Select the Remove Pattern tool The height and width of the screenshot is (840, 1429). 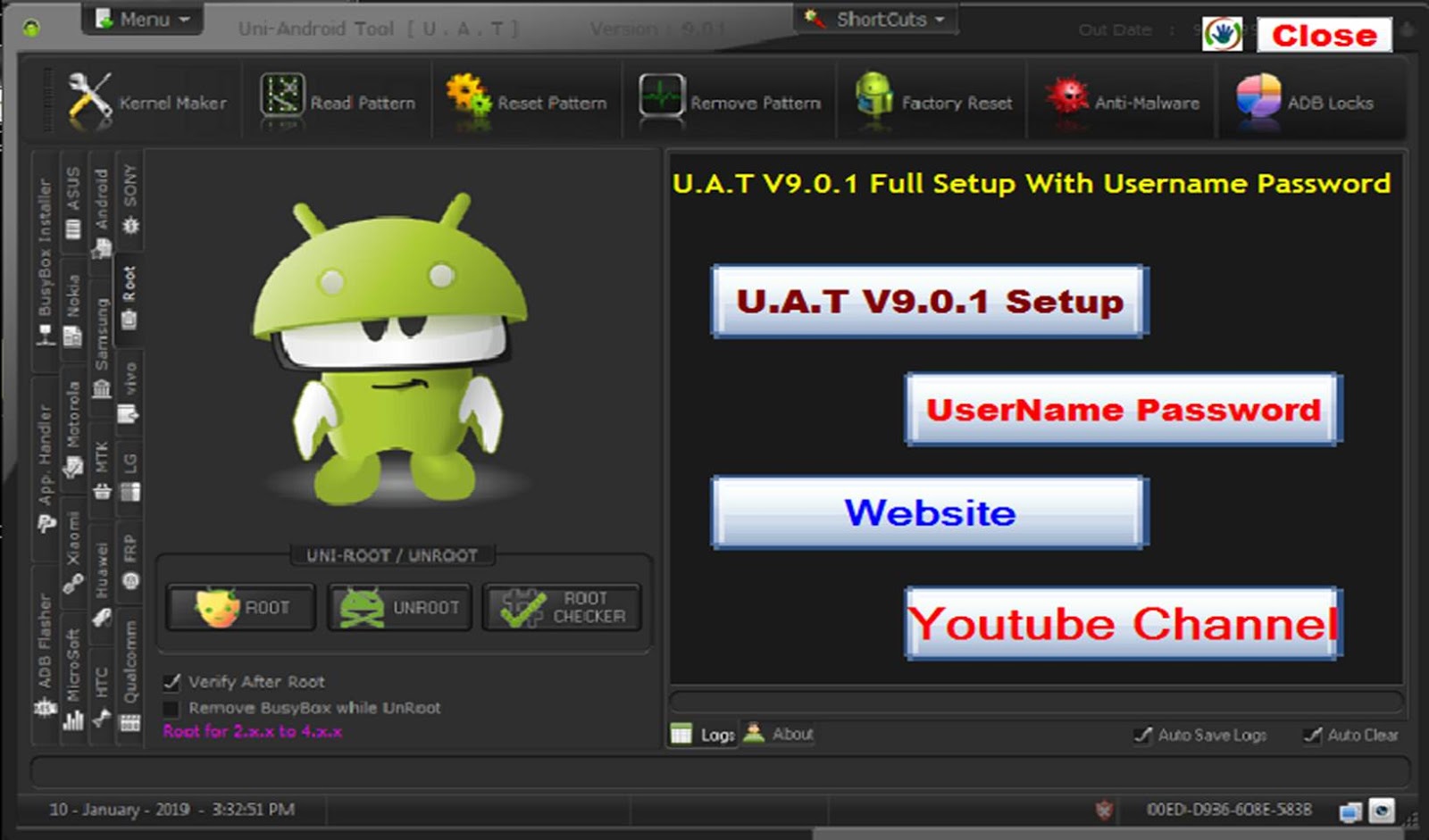(730, 101)
